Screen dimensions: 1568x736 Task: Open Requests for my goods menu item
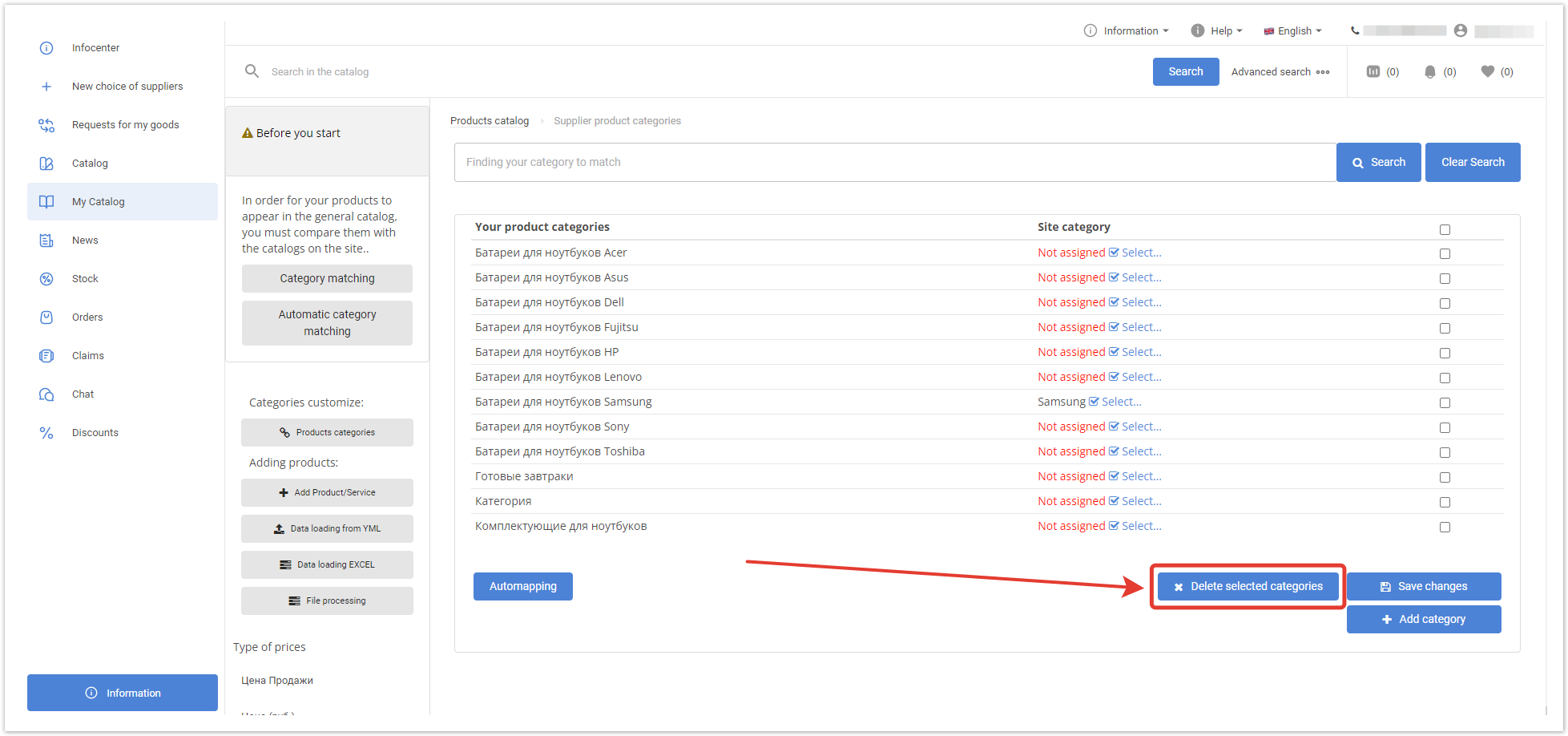click(x=125, y=125)
